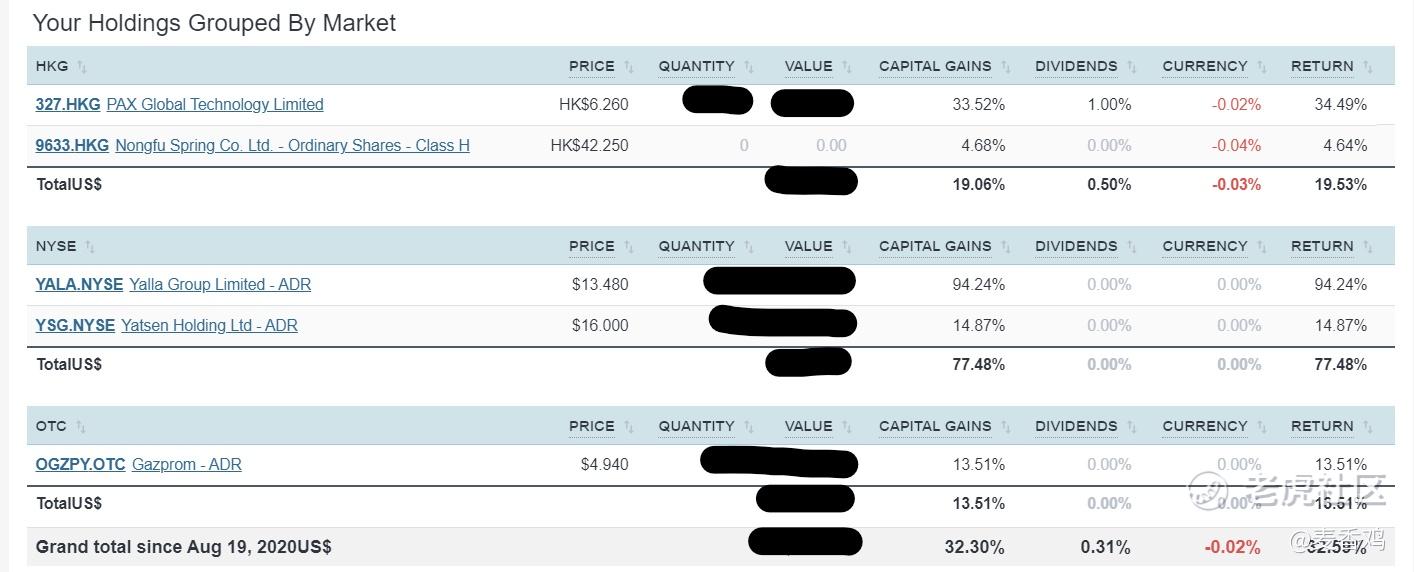This screenshot has height=572, width=1414.
Task: Click sort arrows beside NYSE RETURN column
Action: click(1367, 247)
